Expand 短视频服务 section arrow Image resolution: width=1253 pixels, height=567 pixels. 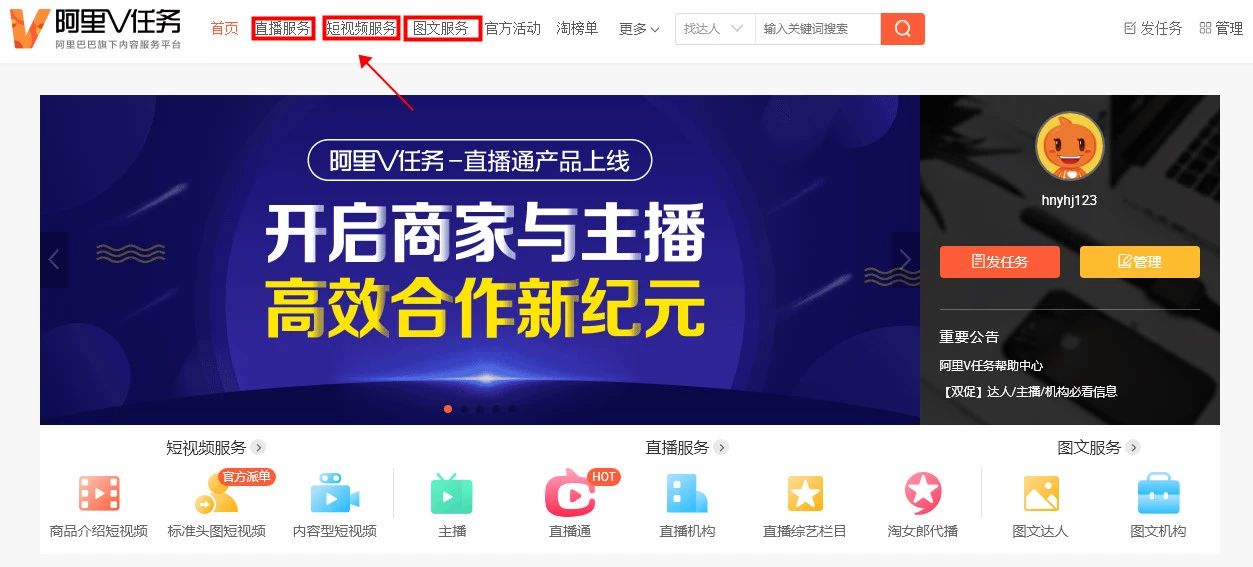[258, 448]
